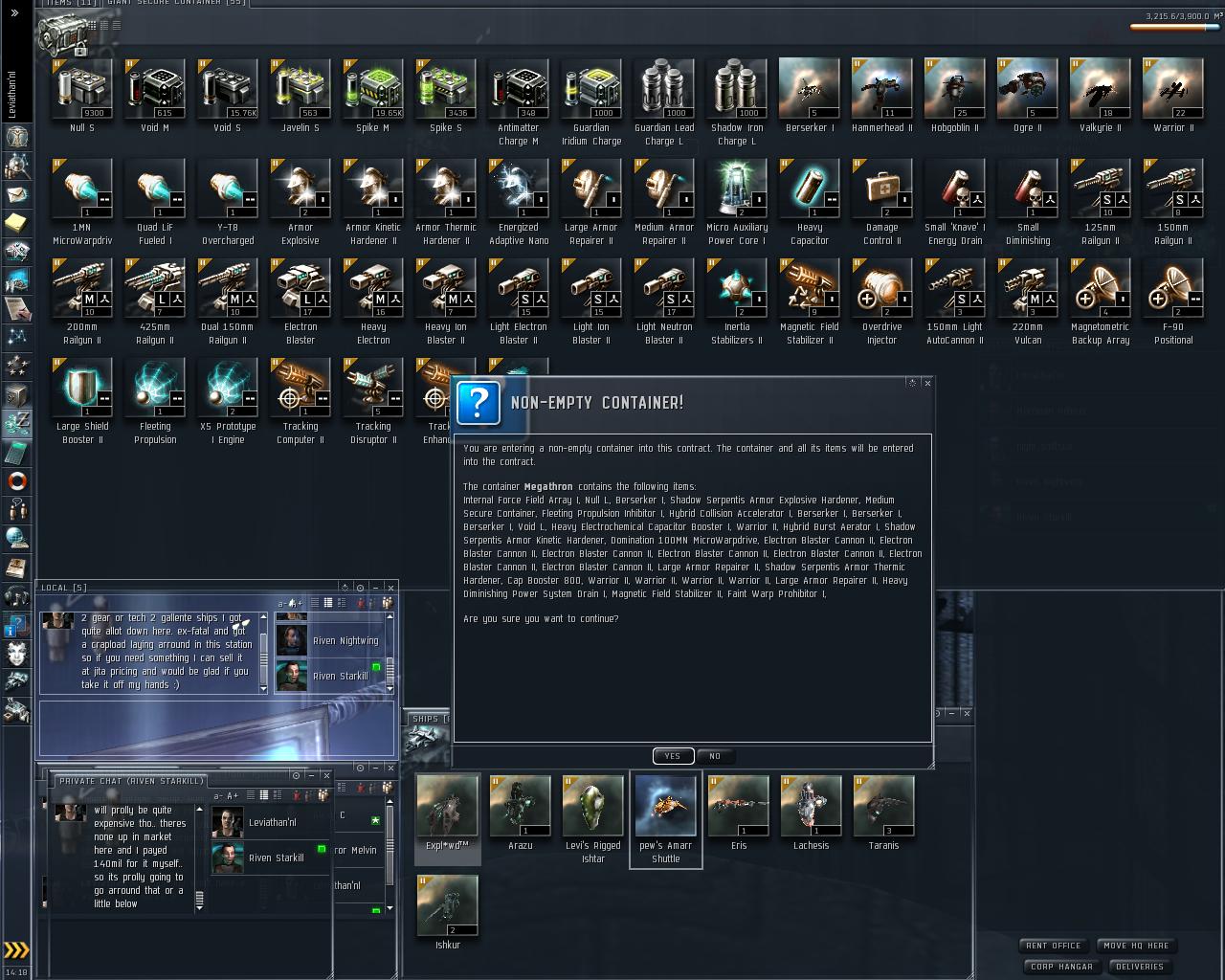Viewport: 1225px width, 980px height.
Task: Open Local chat channel settings circle icon
Action: (360, 587)
